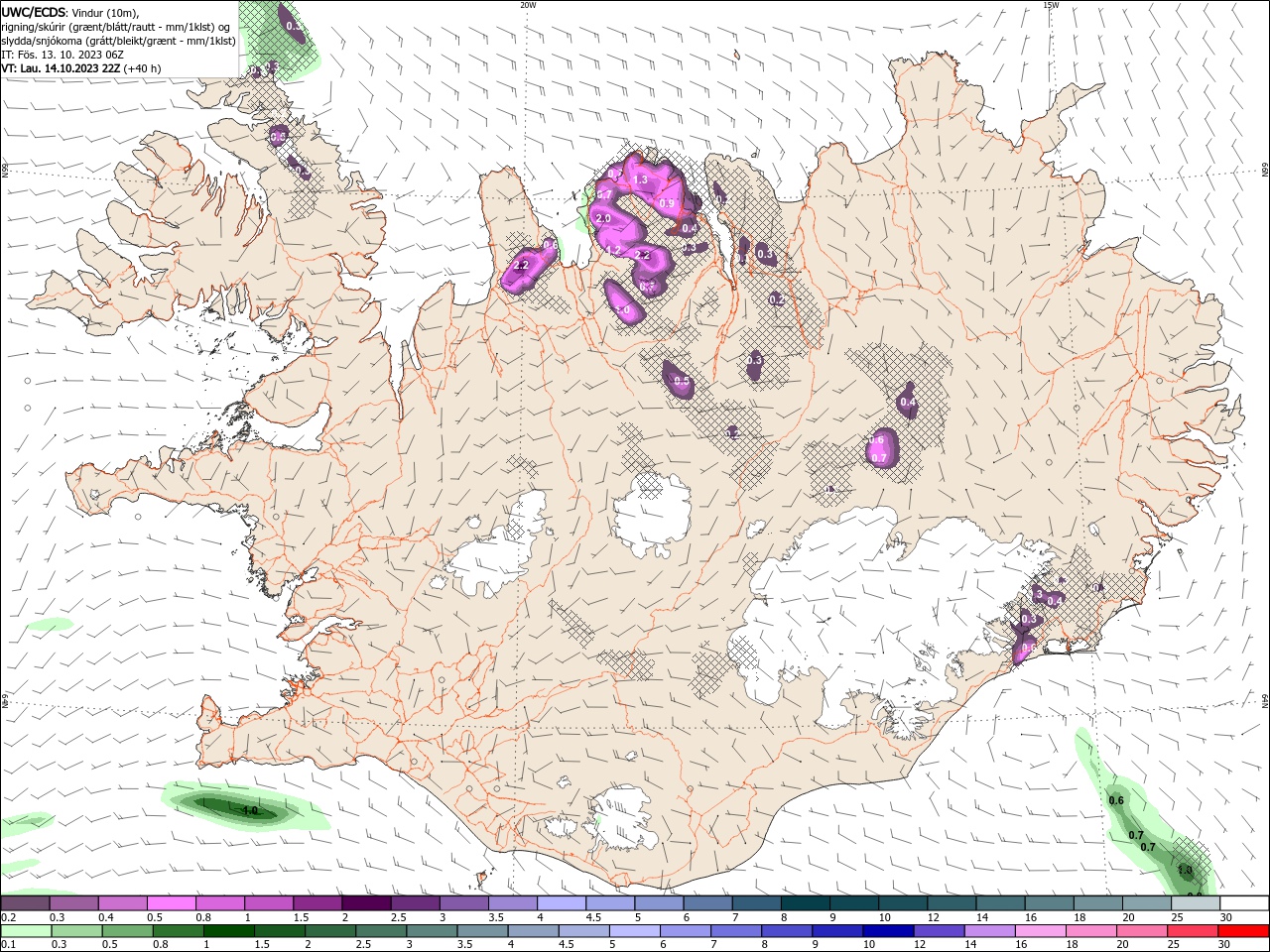1270x952 pixels.
Task: Click the grey-purple 0.2 swatch on the snow scale
Action: (25, 903)
